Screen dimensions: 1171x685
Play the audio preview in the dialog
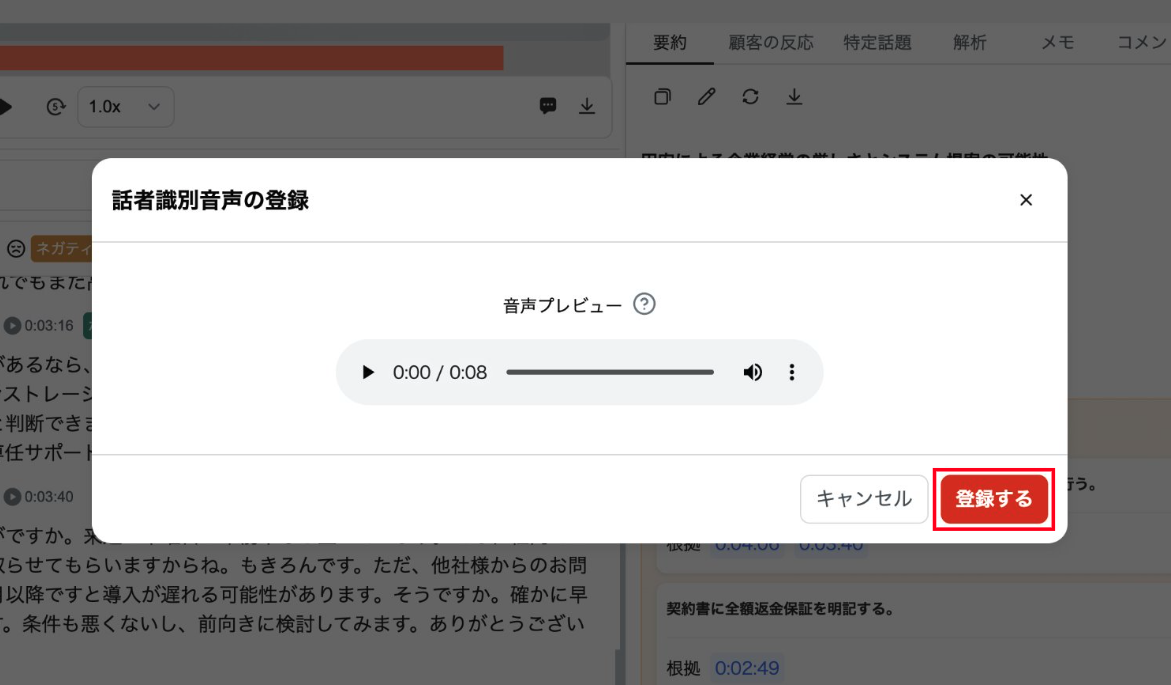click(368, 373)
